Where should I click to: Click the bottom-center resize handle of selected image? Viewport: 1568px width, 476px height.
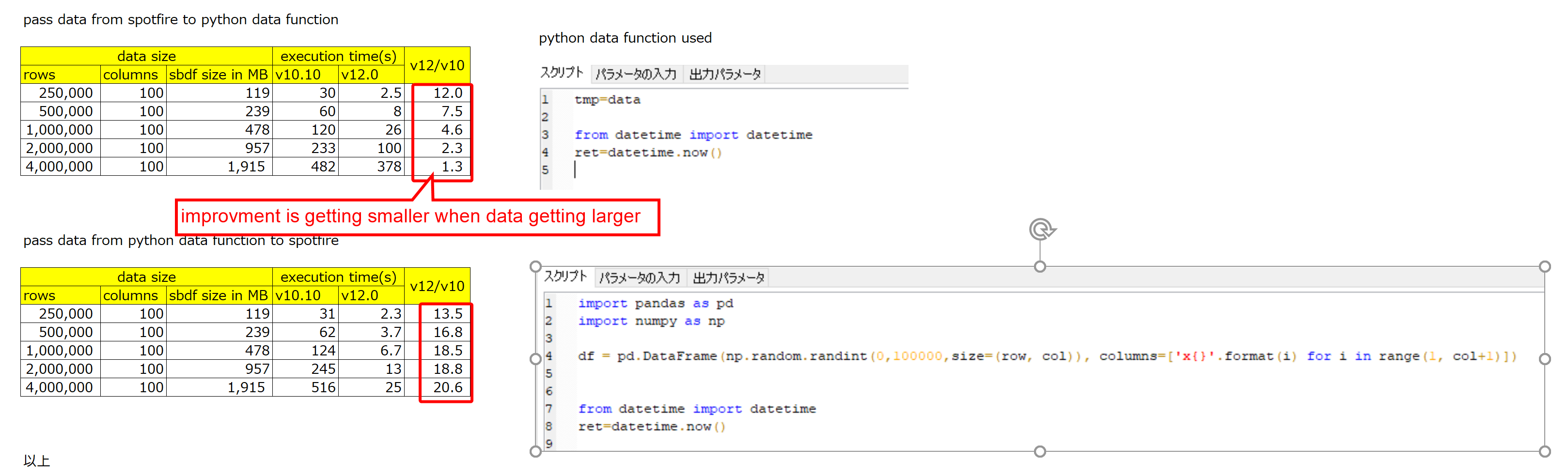point(1040,451)
